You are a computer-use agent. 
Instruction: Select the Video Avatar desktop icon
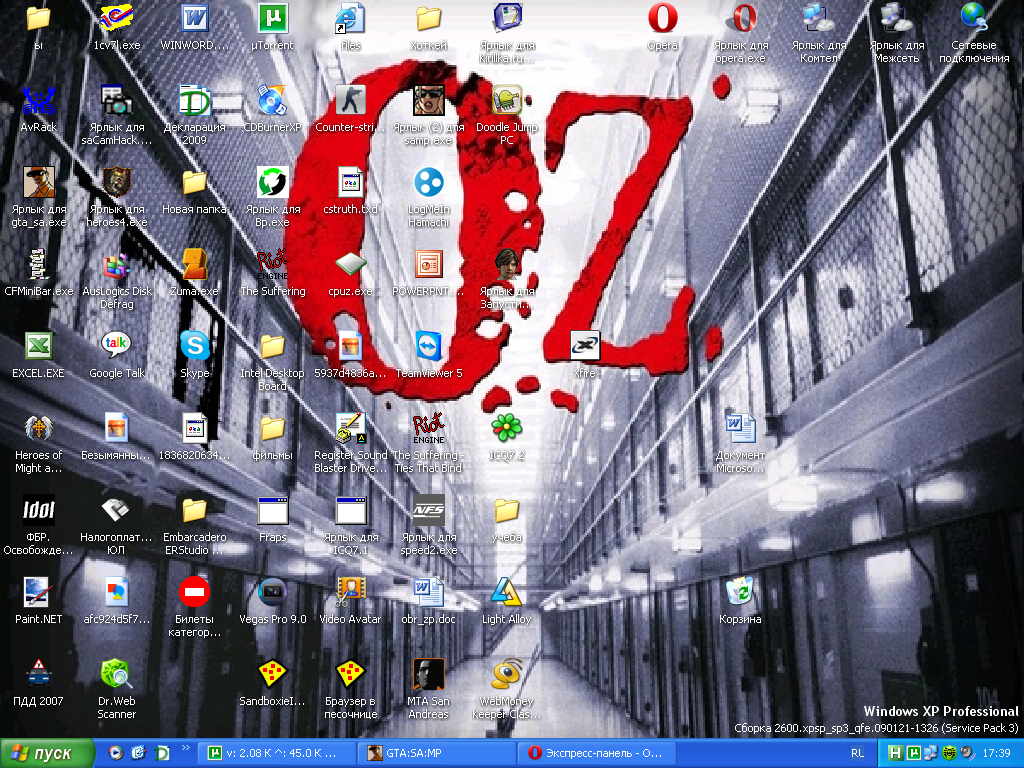coord(350,600)
